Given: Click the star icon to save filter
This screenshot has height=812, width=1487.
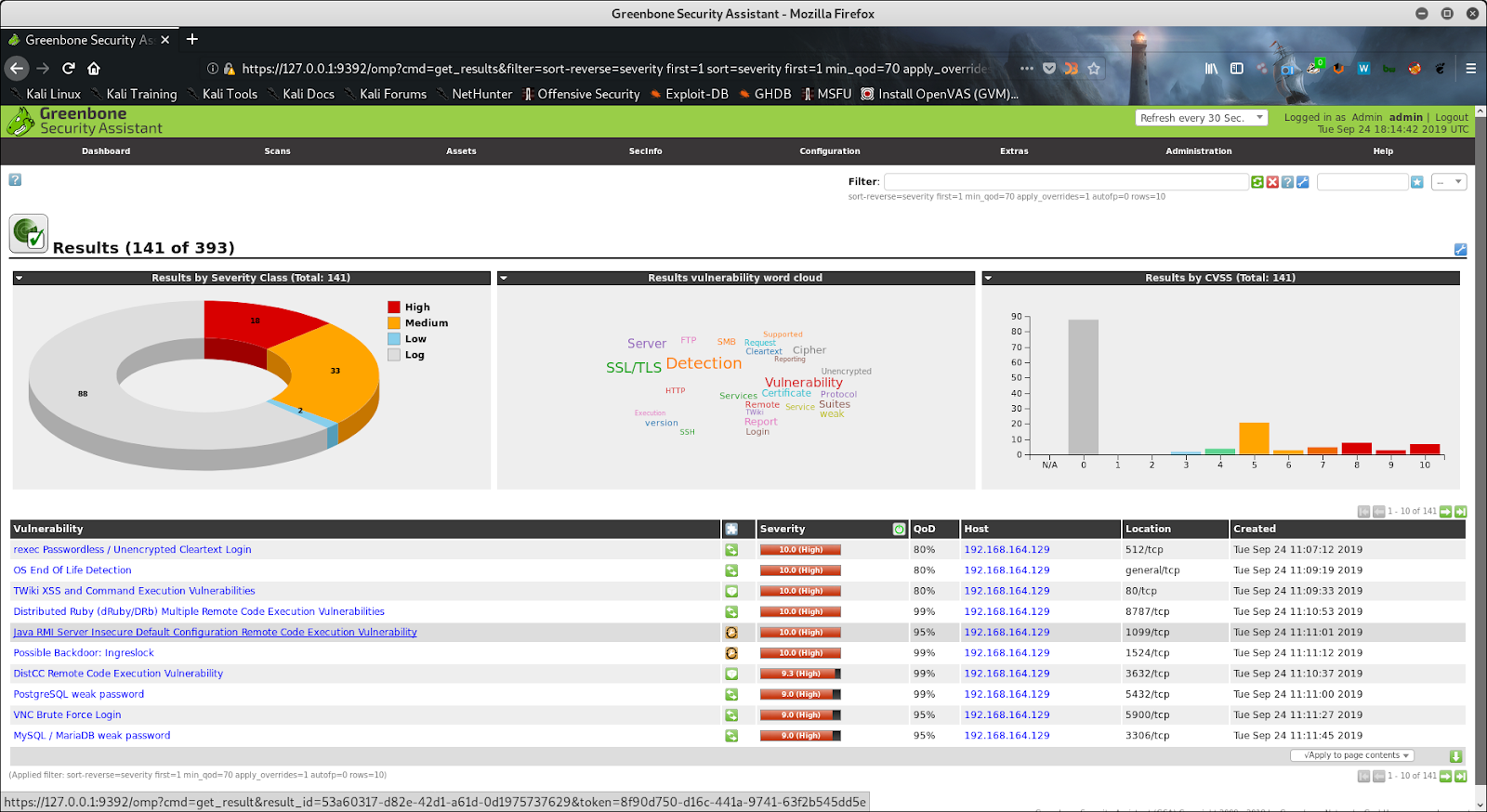Looking at the screenshot, I should 1416,182.
